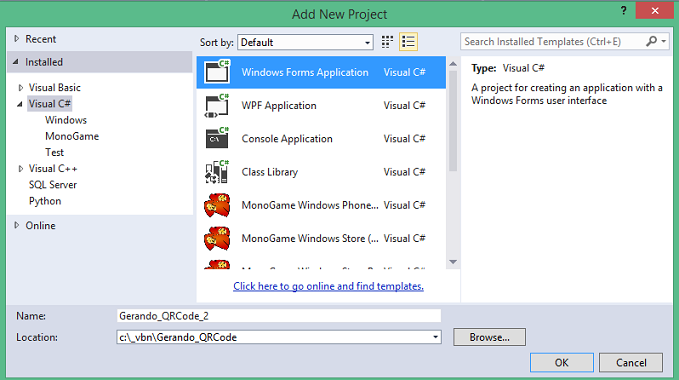Click the WPF Application template icon
Image resolution: width=679 pixels, height=380 pixels.
pyautogui.click(x=217, y=105)
